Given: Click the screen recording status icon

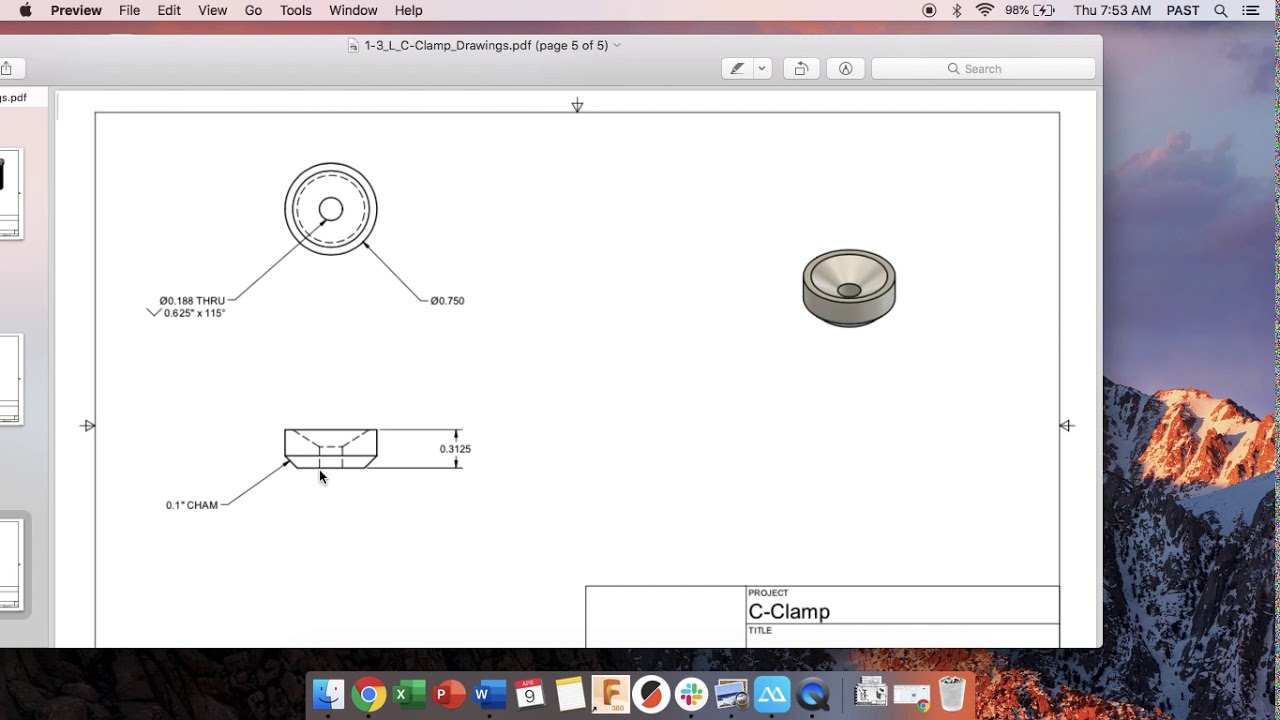Looking at the screenshot, I should coord(929,10).
